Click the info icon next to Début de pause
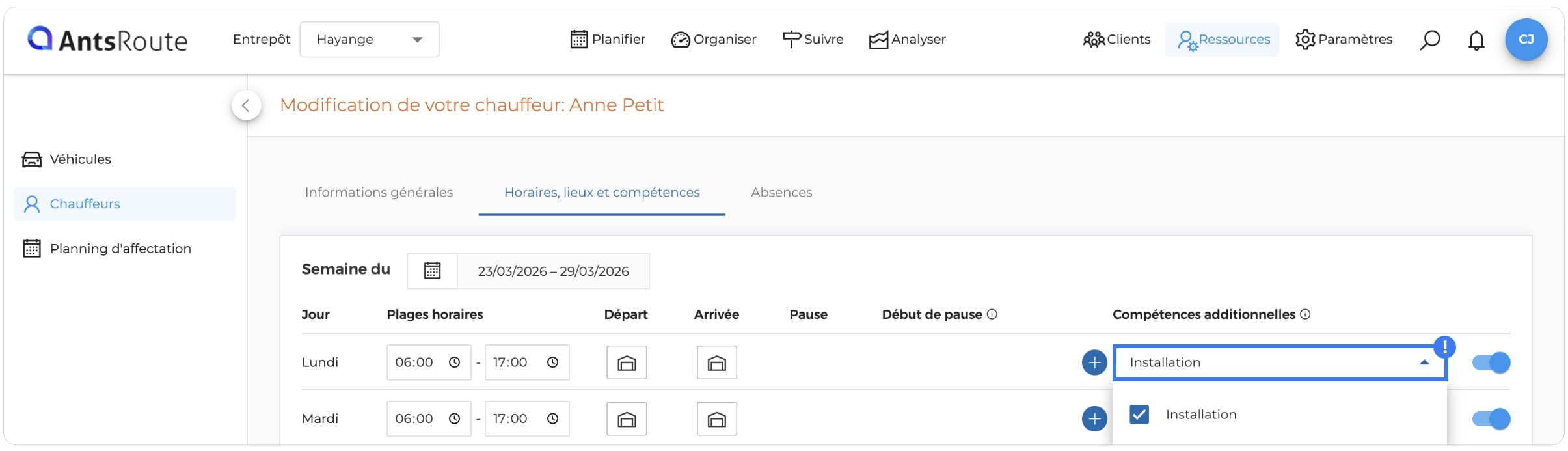This screenshot has height=451, width=1568. pyautogui.click(x=992, y=314)
